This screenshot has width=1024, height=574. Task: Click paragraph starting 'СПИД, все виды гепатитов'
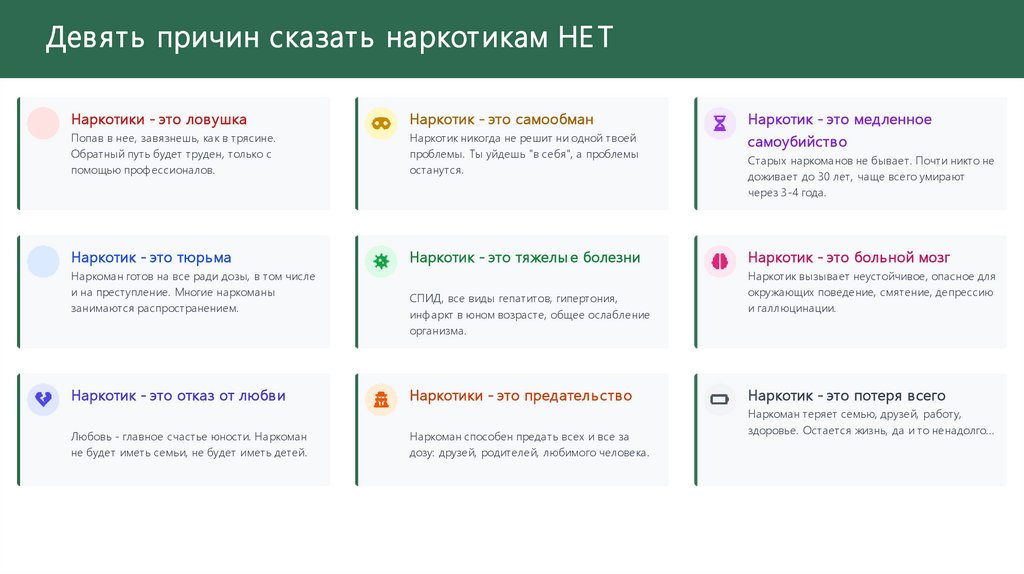click(x=530, y=314)
